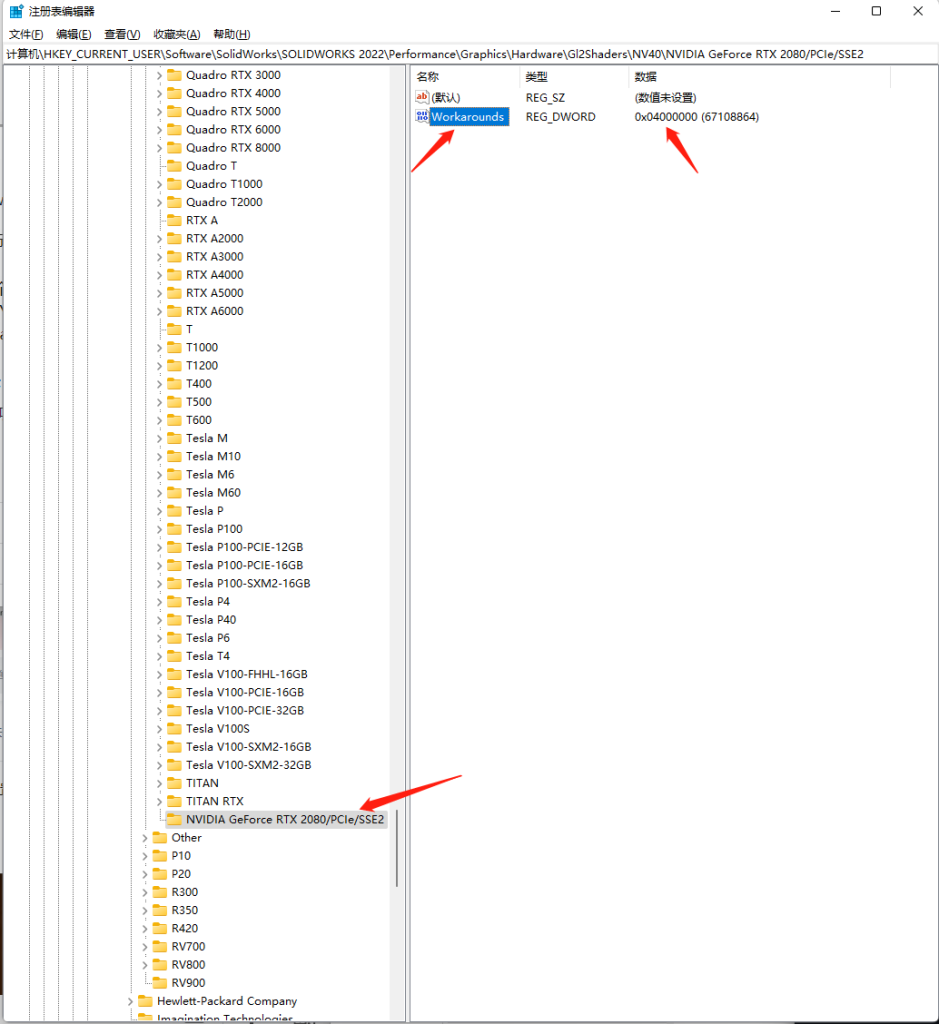
Task: Click the (默认) value name
Action: point(446,97)
